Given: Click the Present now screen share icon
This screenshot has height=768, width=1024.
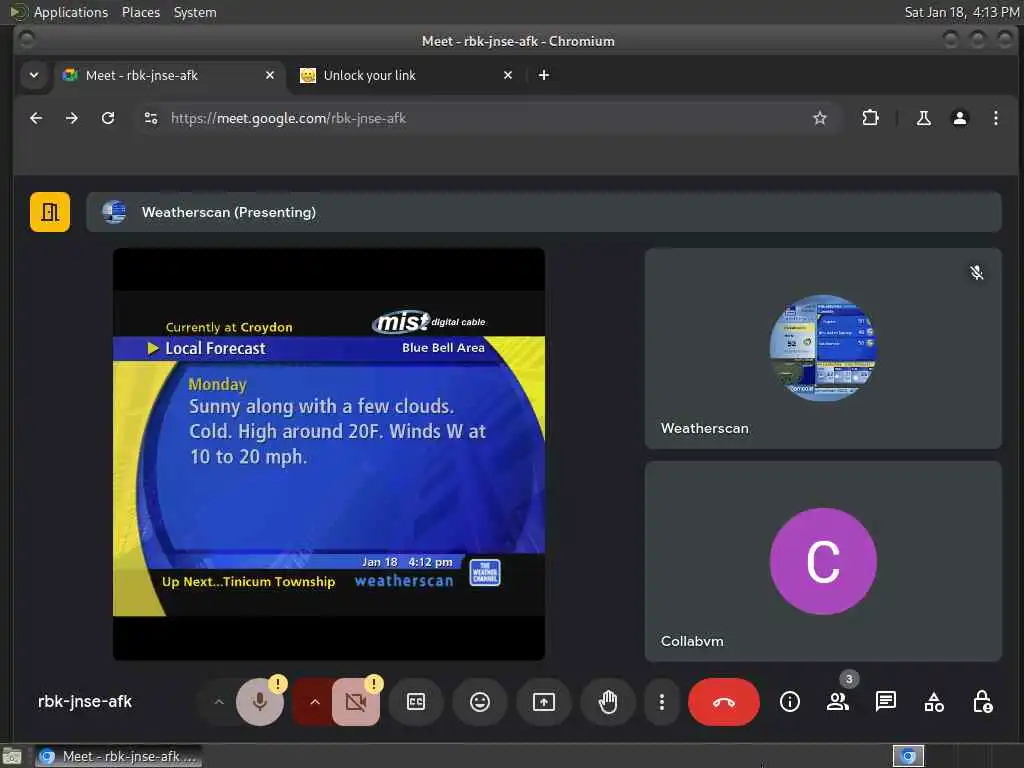Looking at the screenshot, I should (x=544, y=702).
